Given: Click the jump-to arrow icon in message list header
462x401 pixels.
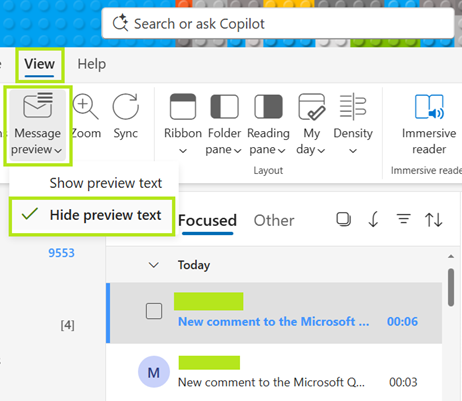Looking at the screenshot, I should pos(374,219).
